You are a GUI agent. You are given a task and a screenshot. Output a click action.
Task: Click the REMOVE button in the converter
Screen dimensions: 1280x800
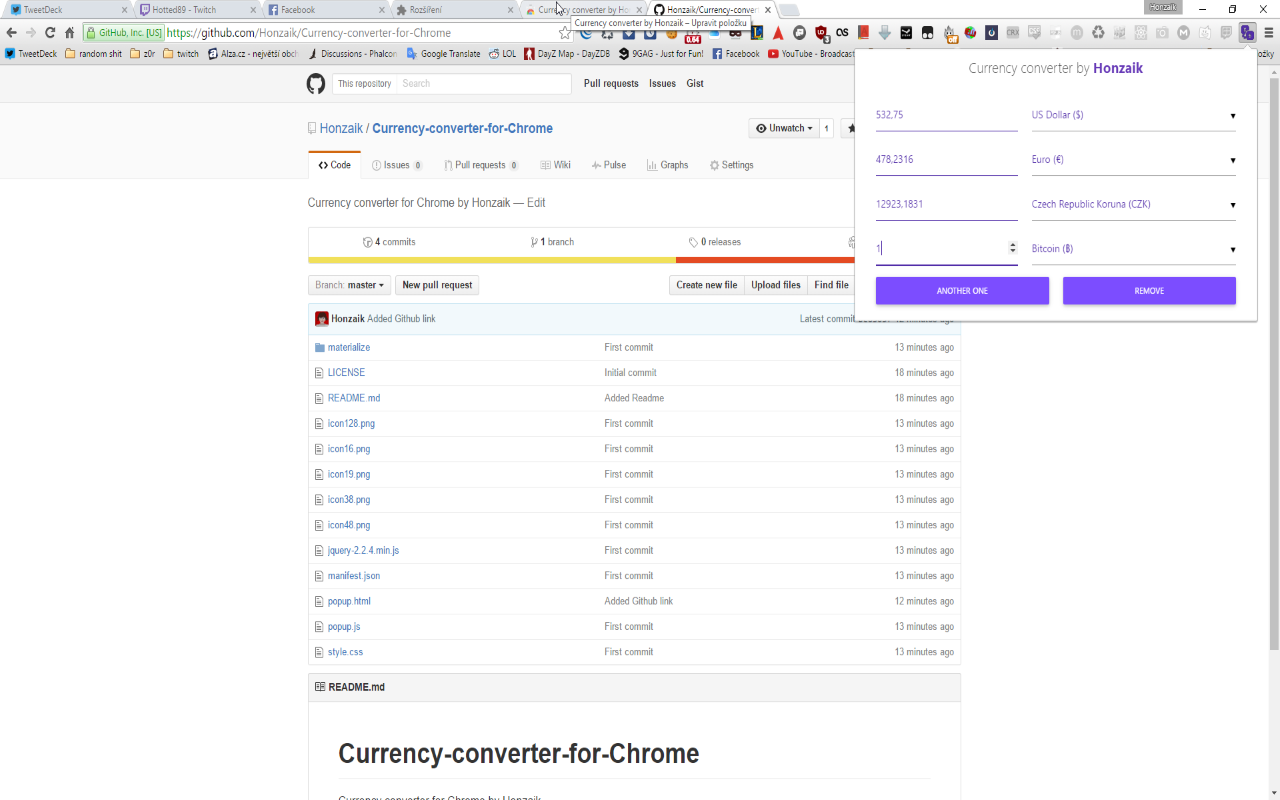point(1148,290)
